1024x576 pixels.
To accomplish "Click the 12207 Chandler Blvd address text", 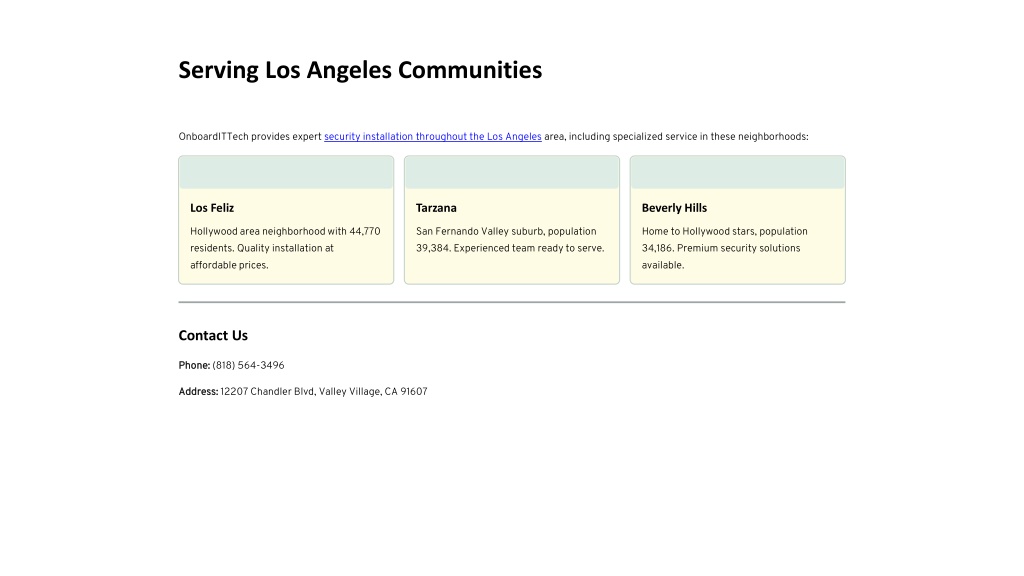I will point(324,391).
